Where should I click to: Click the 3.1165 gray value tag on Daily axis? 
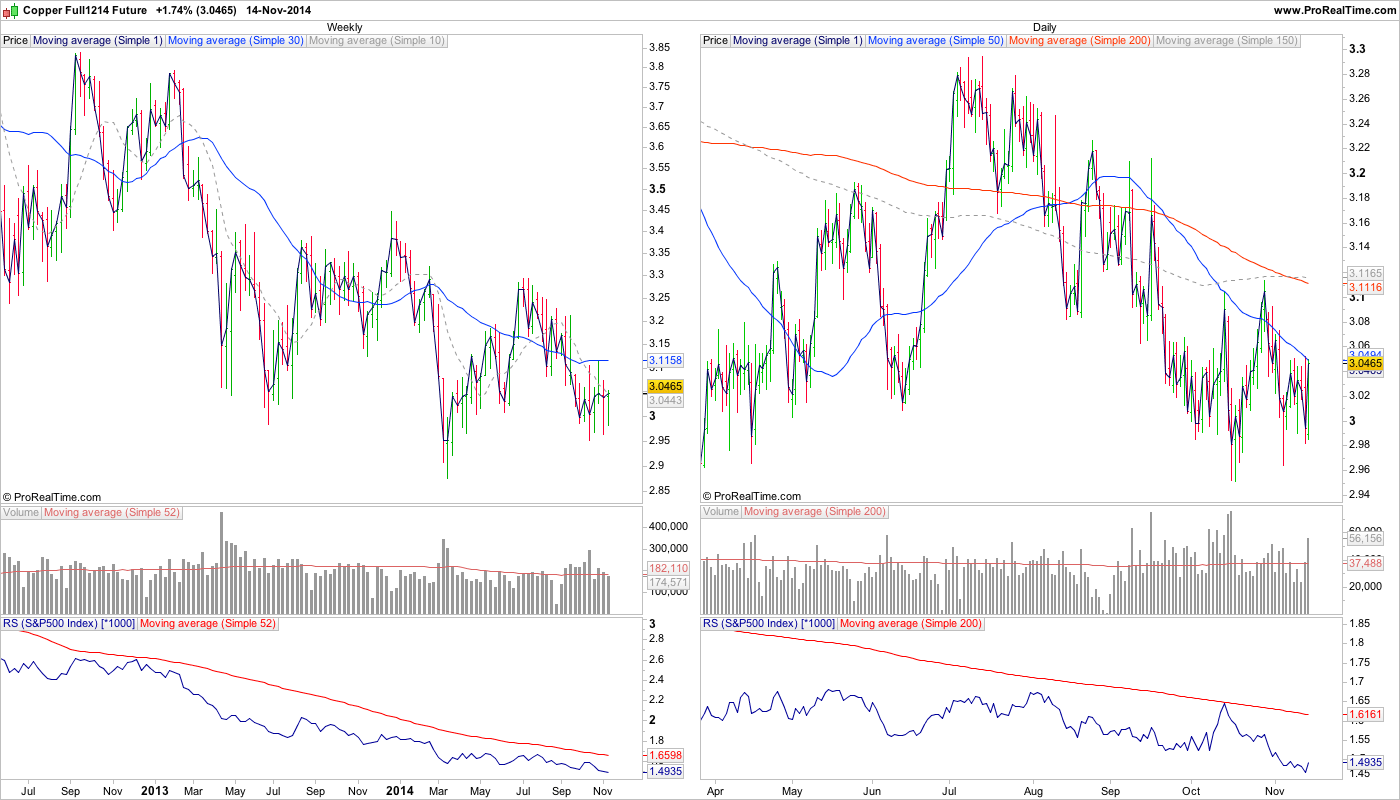pos(1365,273)
